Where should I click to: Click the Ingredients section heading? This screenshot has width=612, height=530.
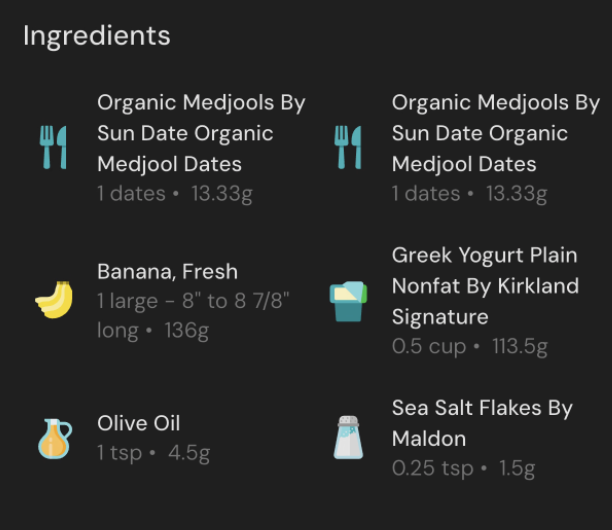tap(97, 36)
